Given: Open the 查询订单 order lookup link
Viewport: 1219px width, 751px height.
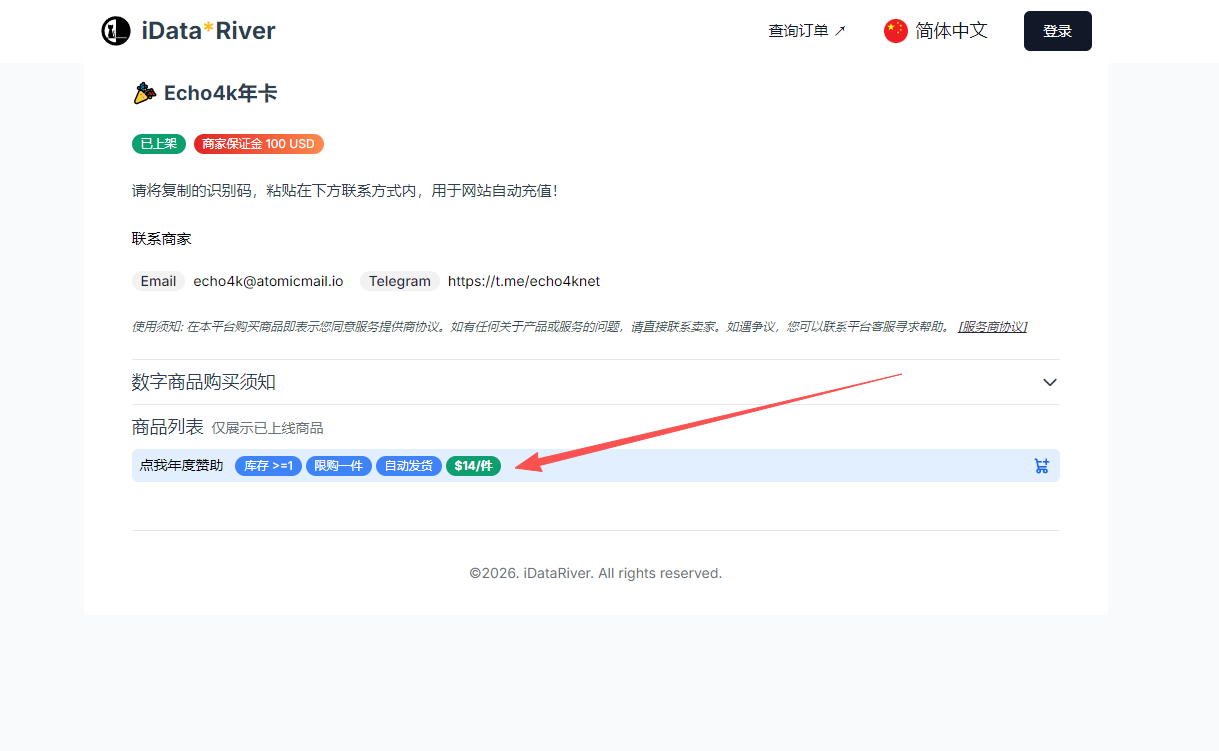Looking at the screenshot, I should click(x=807, y=31).
